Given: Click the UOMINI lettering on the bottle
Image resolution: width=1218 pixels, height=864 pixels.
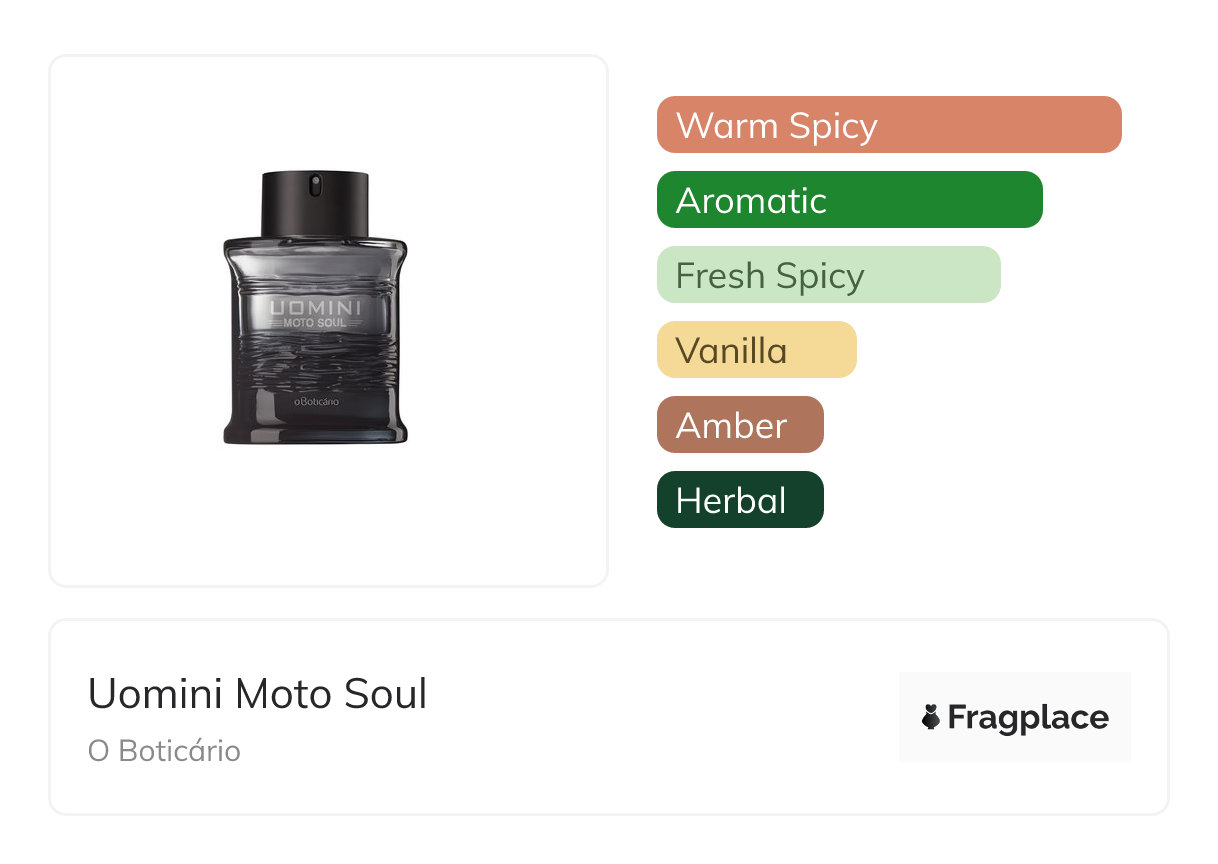Looking at the screenshot, I should (315, 306).
